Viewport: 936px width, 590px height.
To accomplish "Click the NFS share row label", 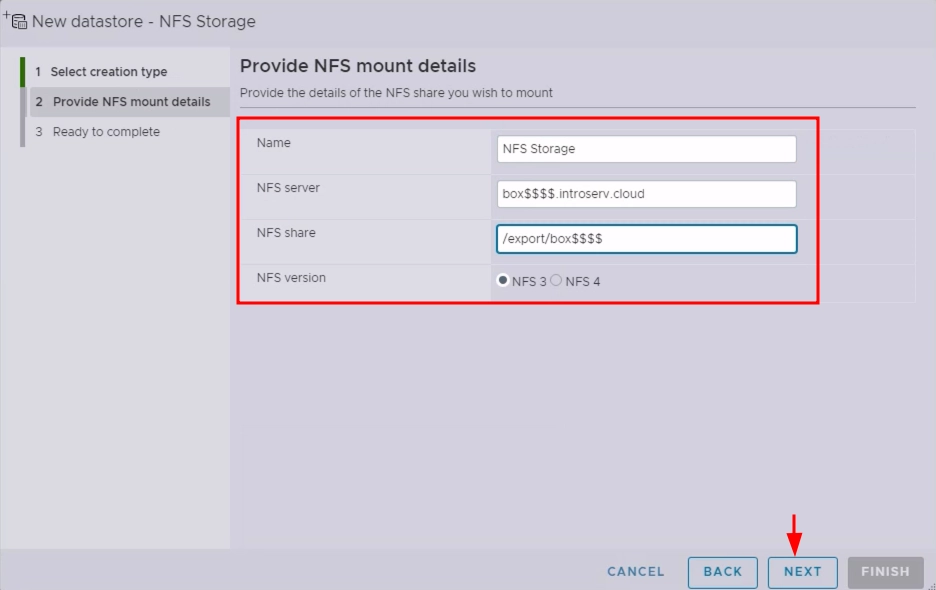I will pos(286,233).
